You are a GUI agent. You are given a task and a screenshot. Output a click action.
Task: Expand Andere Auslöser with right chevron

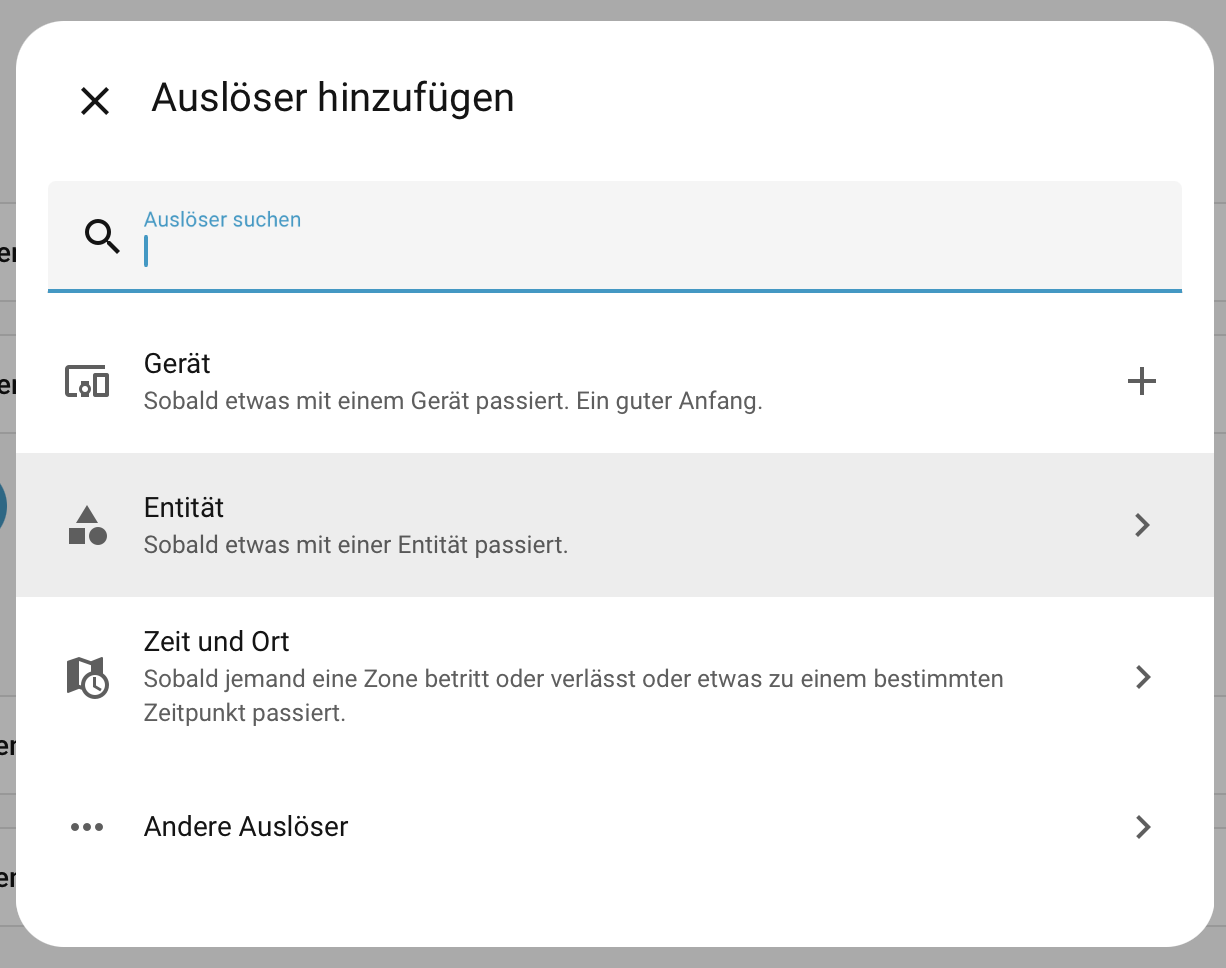click(x=1143, y=827)
